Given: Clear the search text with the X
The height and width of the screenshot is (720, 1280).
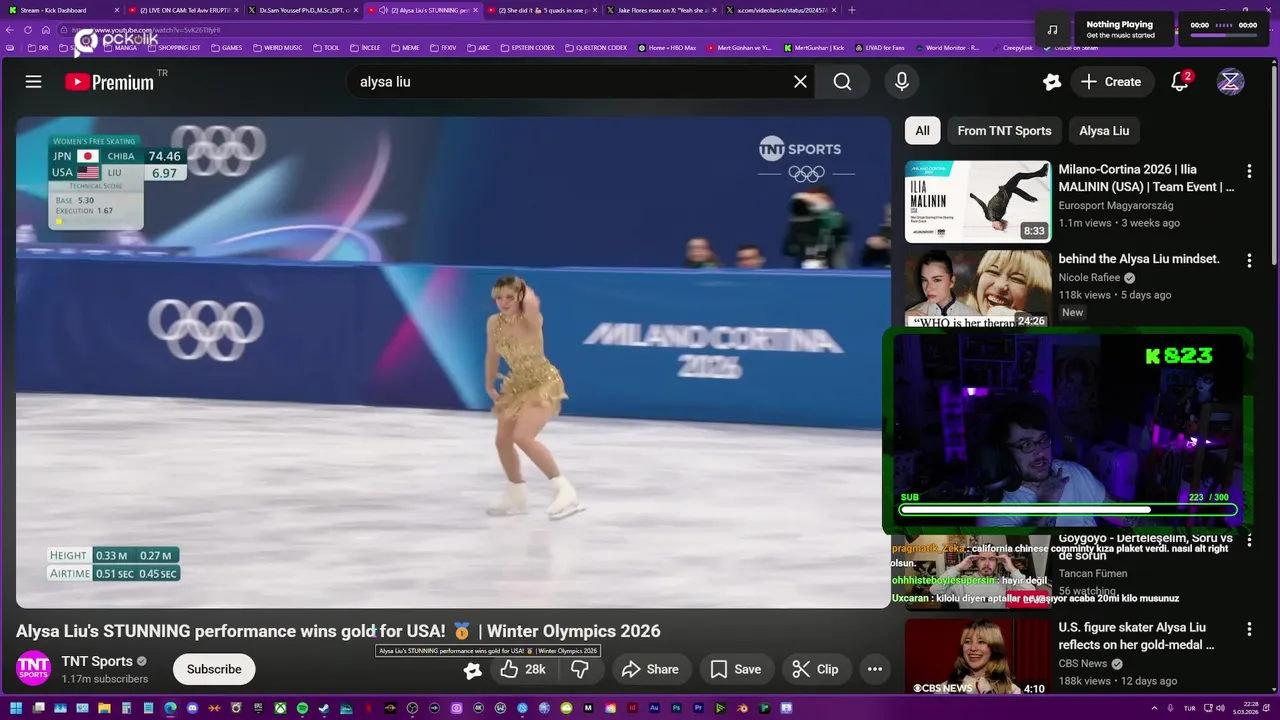Looking at the screenshot, I should coord(800,82).
